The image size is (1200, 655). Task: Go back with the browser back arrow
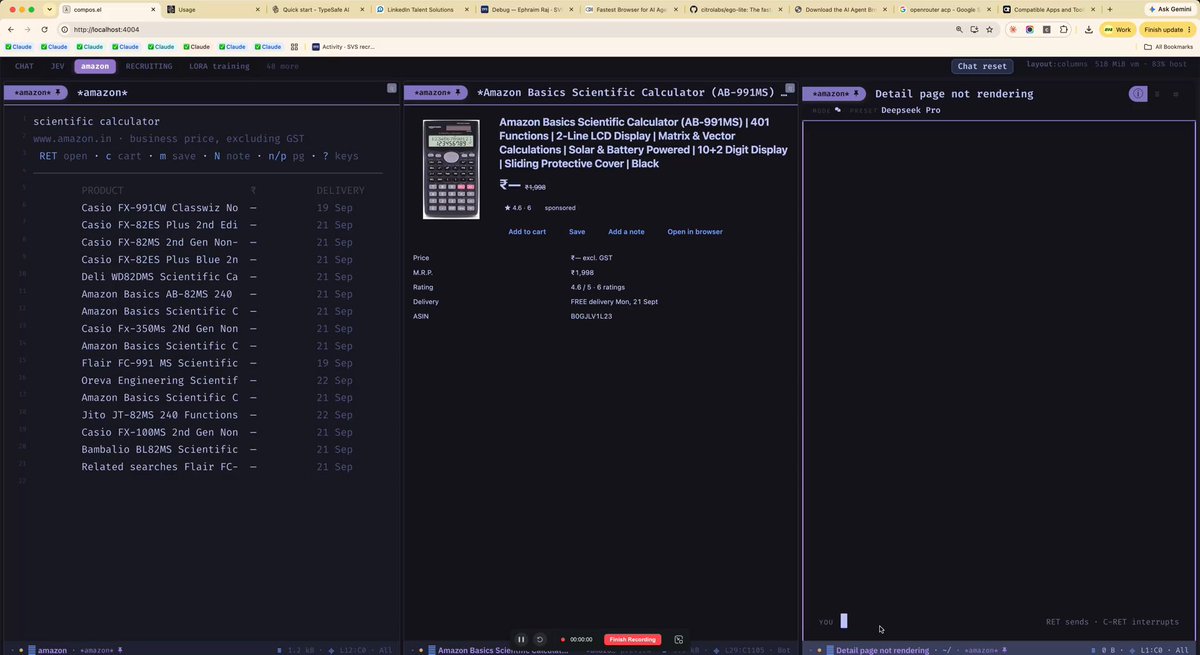(x=11, y=29)
